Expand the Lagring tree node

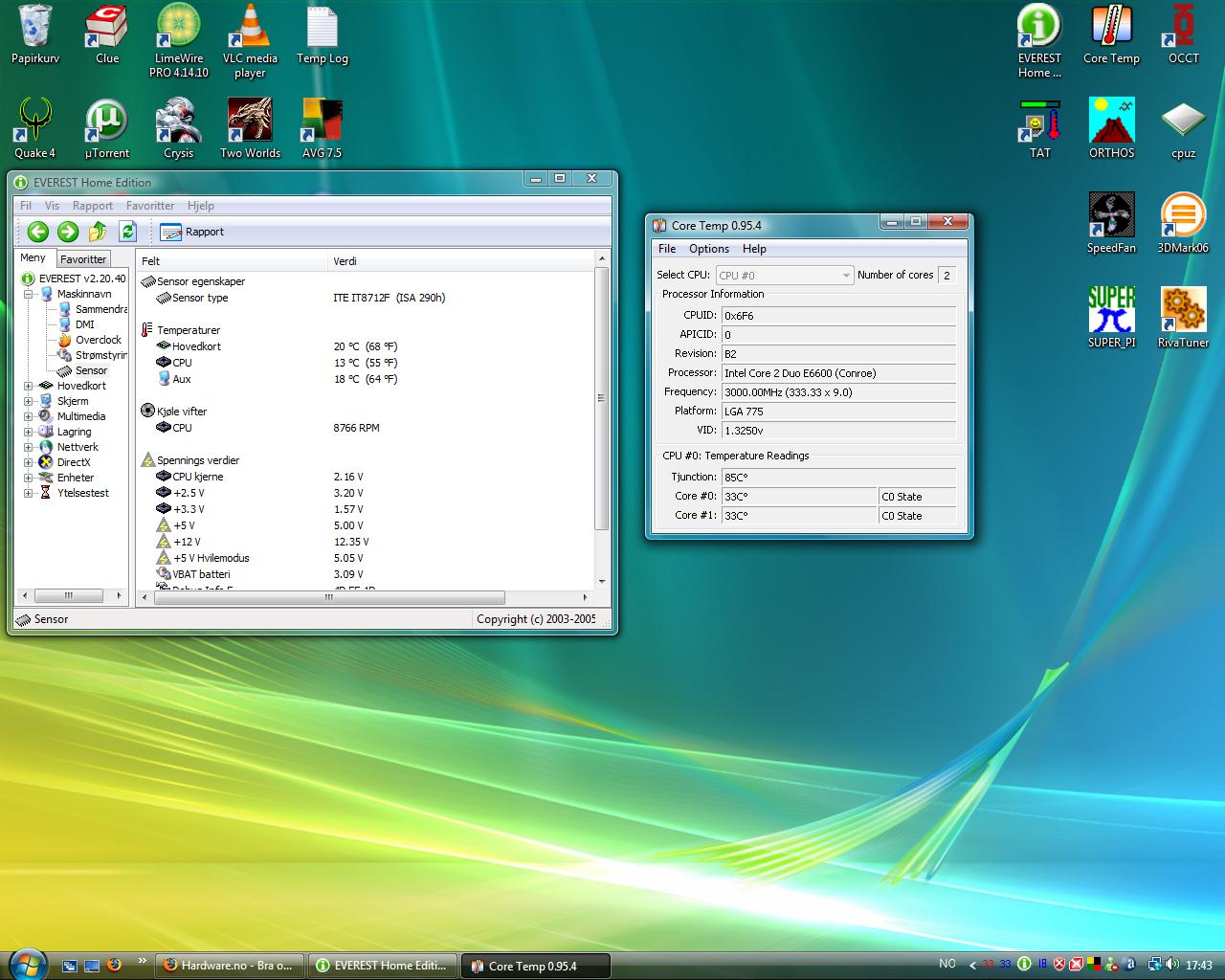[x=28, y=432]
